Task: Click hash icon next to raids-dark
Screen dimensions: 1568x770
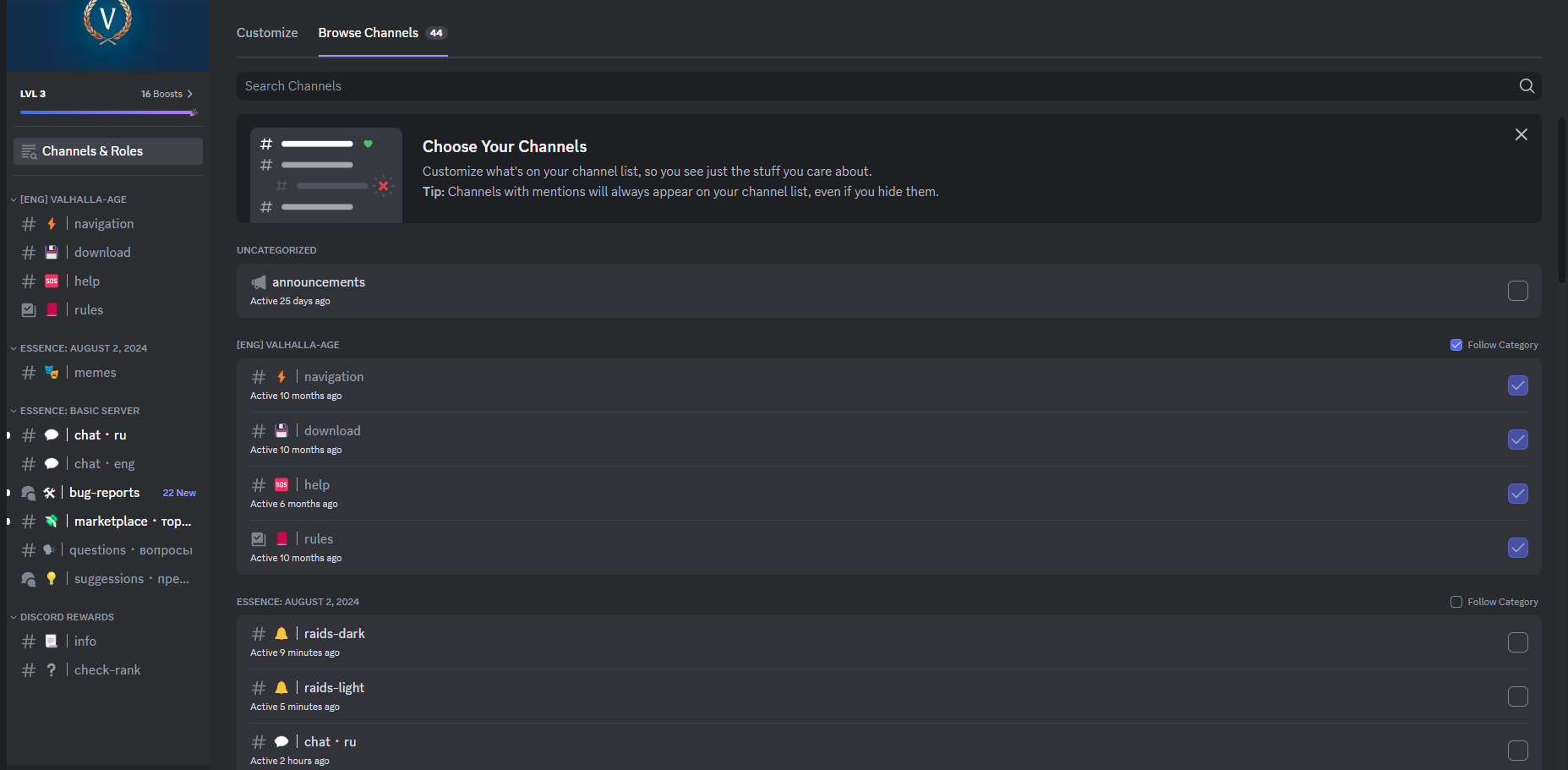Action: 259,634
